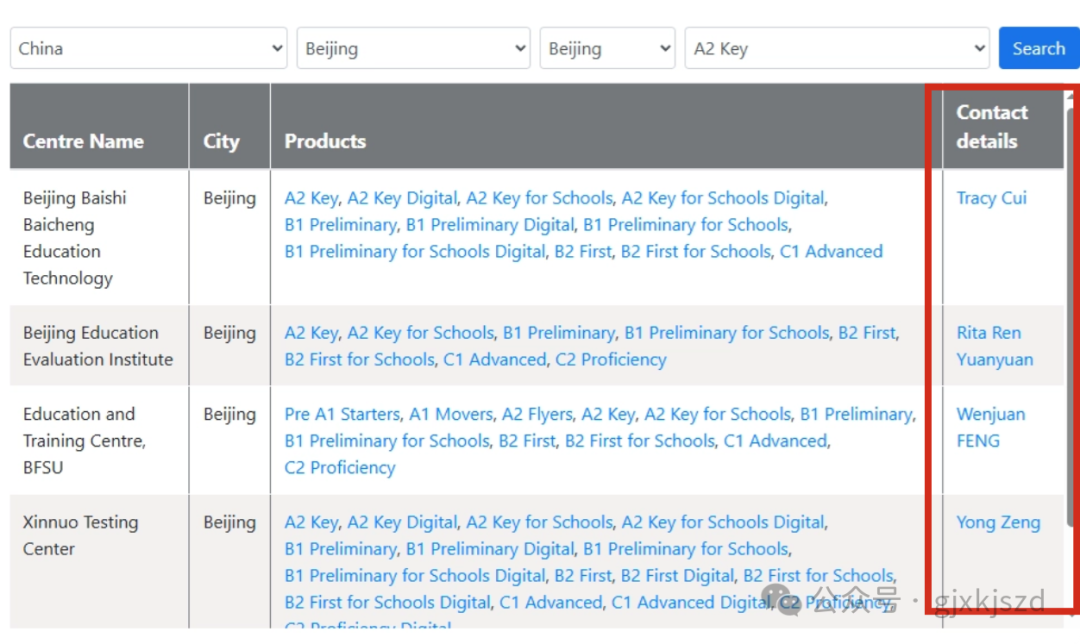Viewport: 1080px width, 644px height.
Task: Click A2 Key for Schools Digital, Xinnuo row
Action: (723, 523)
